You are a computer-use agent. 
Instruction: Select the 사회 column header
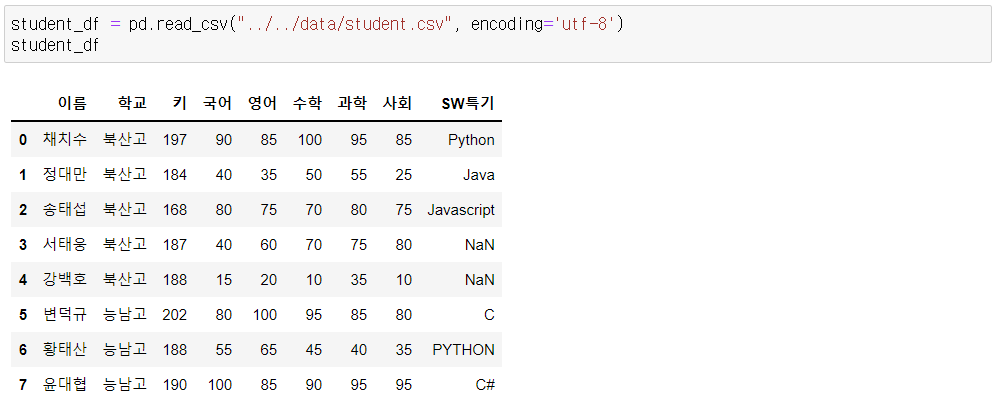point(397,103)
